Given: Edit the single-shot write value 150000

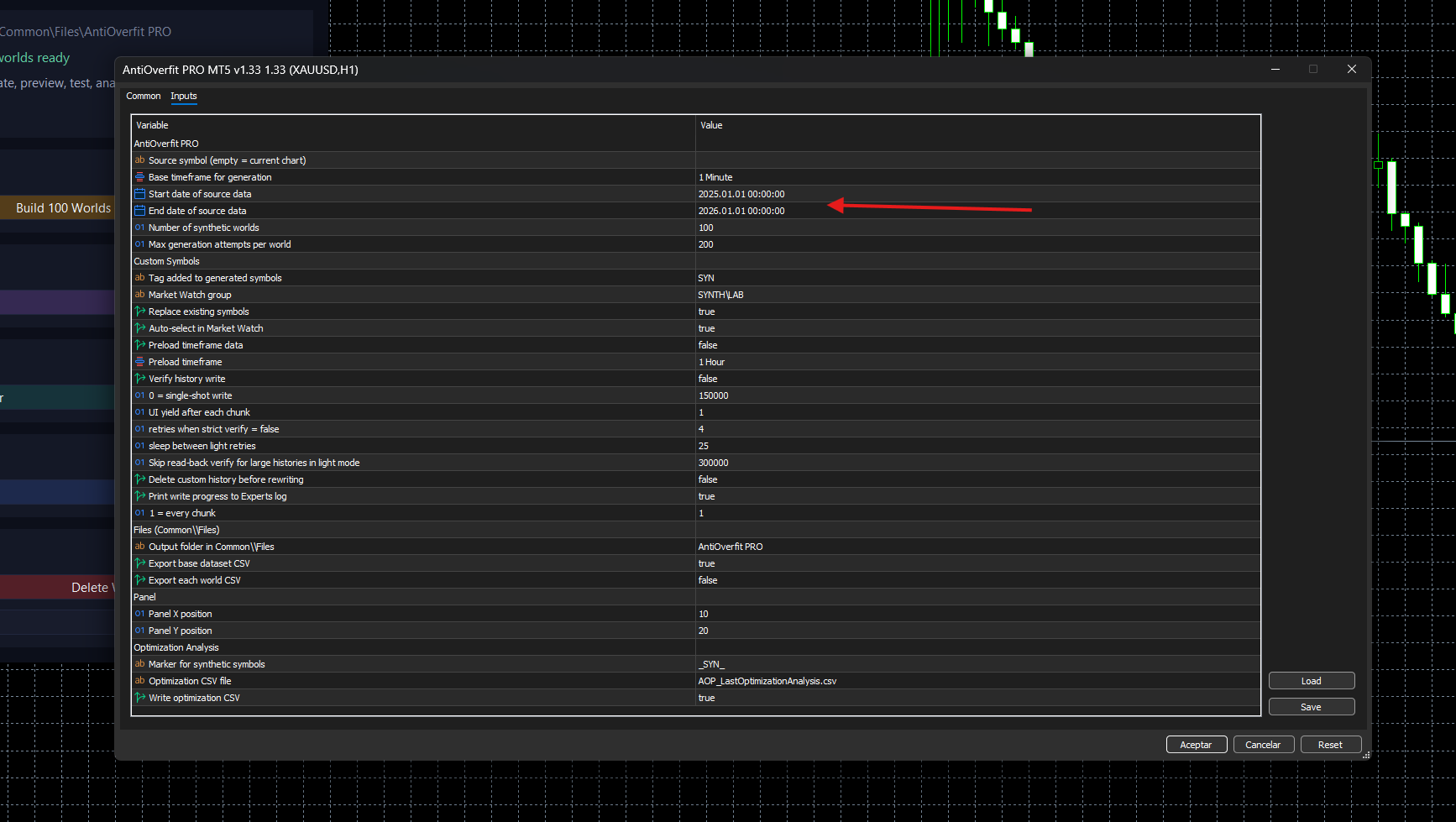Looking at the screenshot, I should pyautogui.click(x=977, y=395).
